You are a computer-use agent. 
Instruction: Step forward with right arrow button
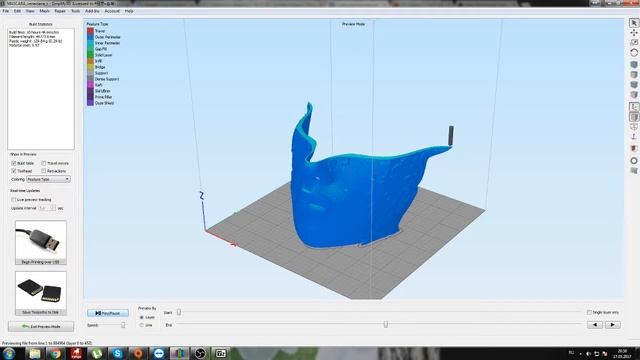tap(612, 324)
